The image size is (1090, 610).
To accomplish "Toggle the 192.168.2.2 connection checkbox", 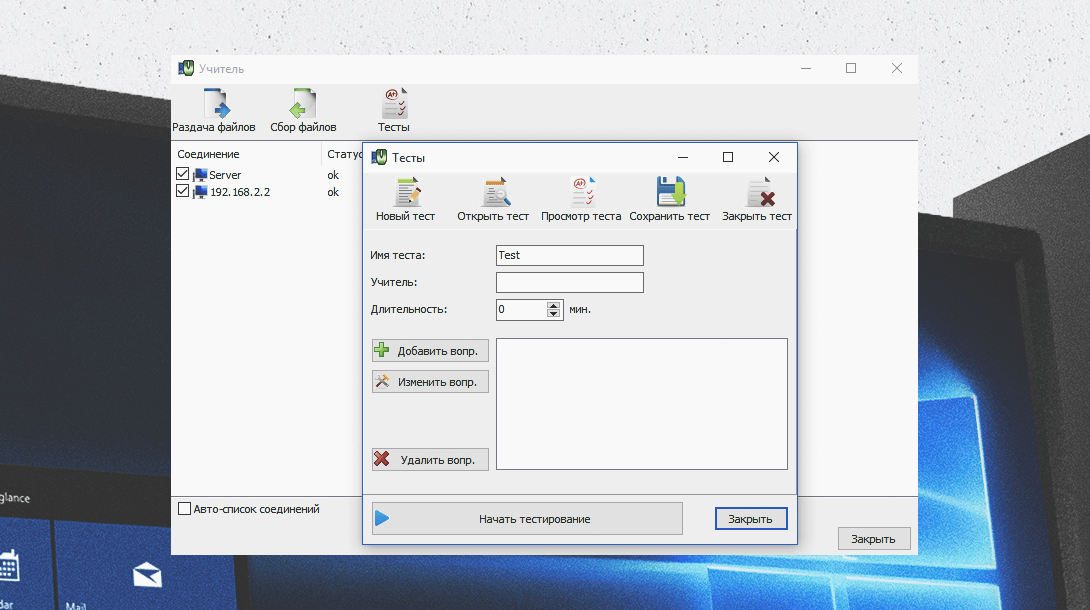I will click(x=183, y=191).
